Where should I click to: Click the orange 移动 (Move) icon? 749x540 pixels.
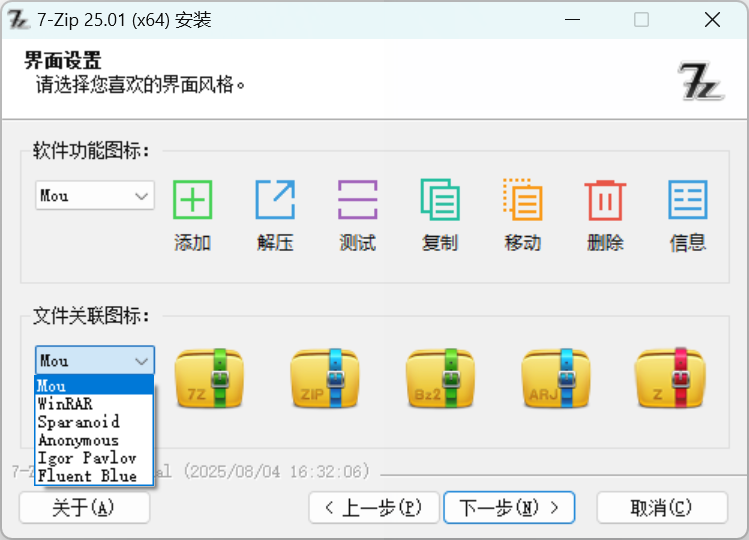(x=522, y=200)
